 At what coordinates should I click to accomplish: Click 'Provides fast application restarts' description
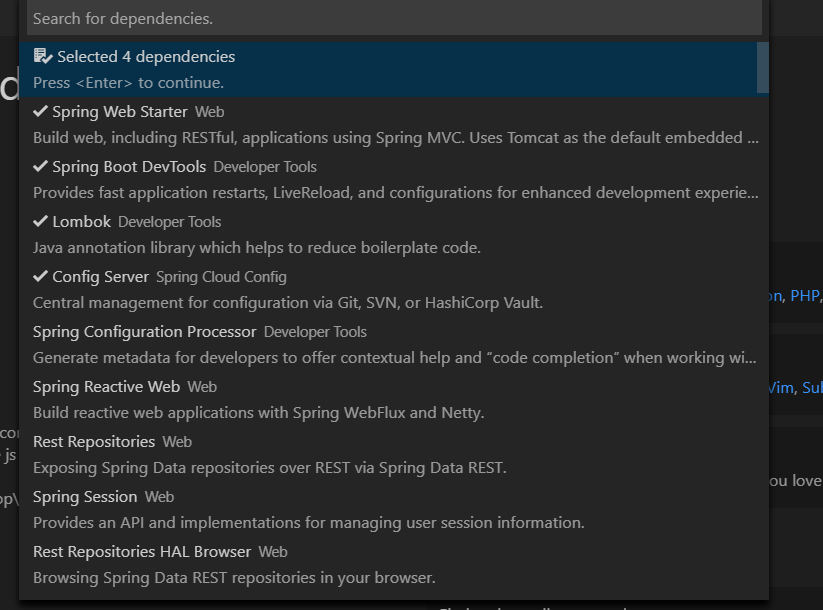pos(396,193)
